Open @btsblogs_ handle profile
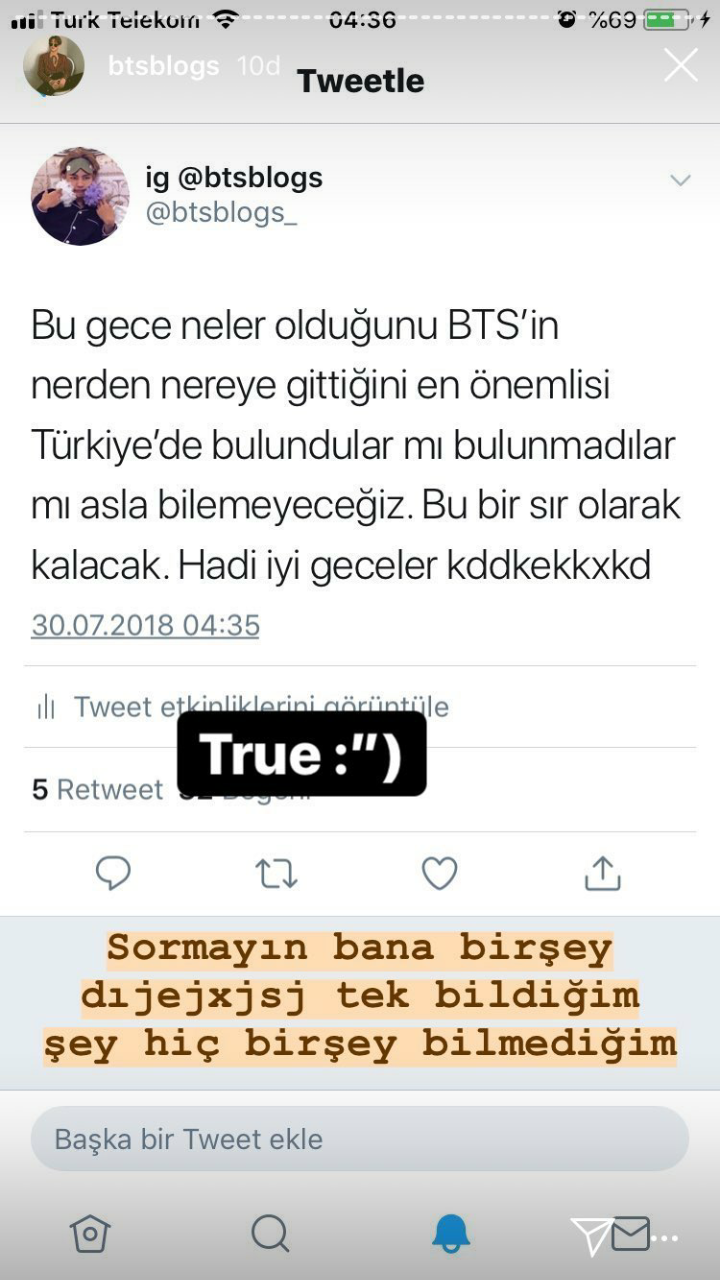This screenshot has height=1280, width=720. point(222,213)
